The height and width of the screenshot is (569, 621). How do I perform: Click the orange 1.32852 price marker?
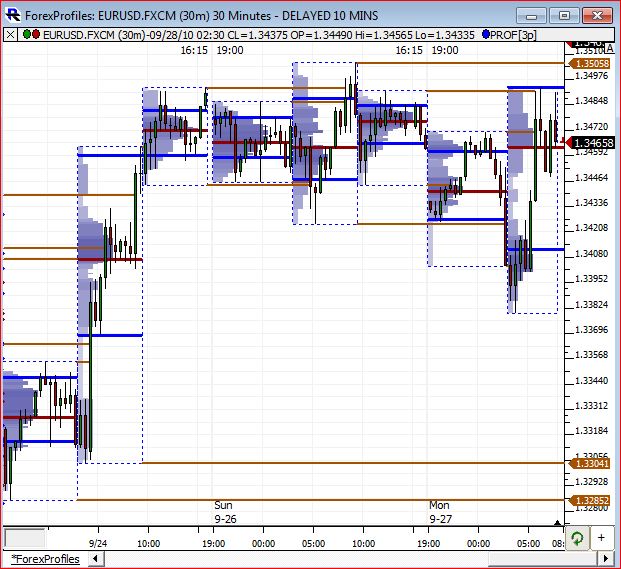click(x=589, y=500)
